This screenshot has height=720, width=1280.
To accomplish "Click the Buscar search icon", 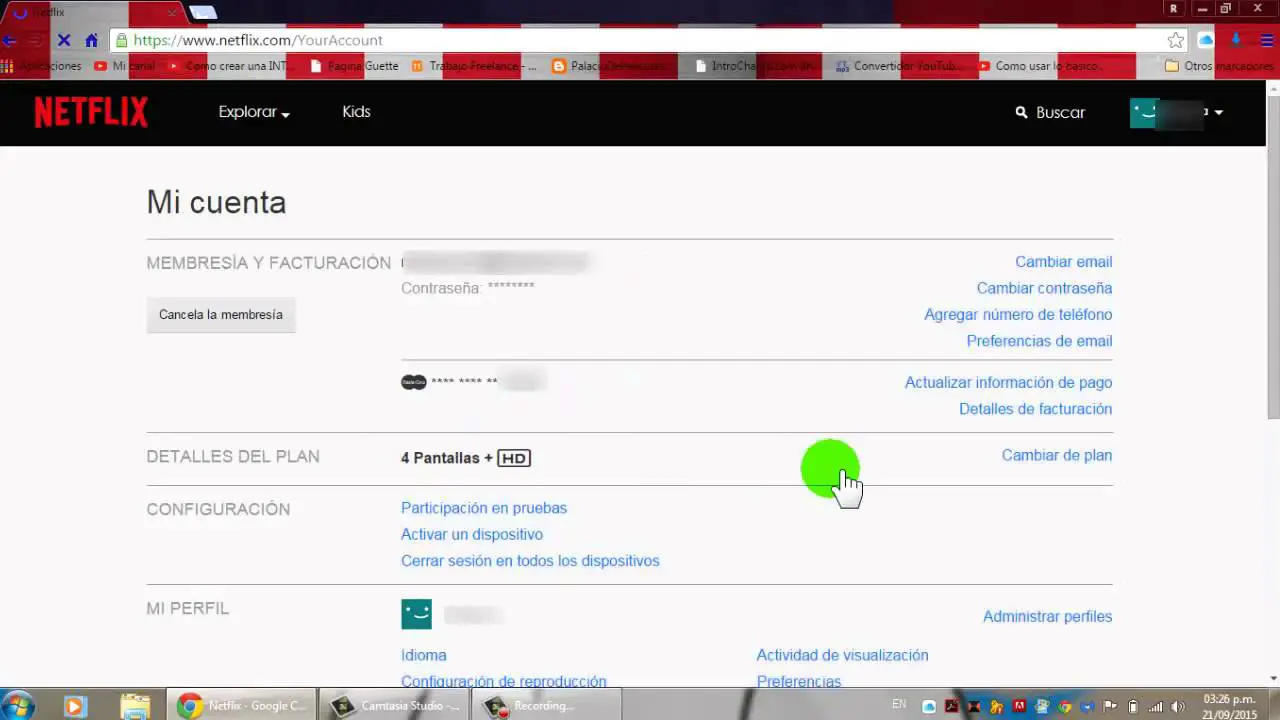I will [x=1021, y=113].
